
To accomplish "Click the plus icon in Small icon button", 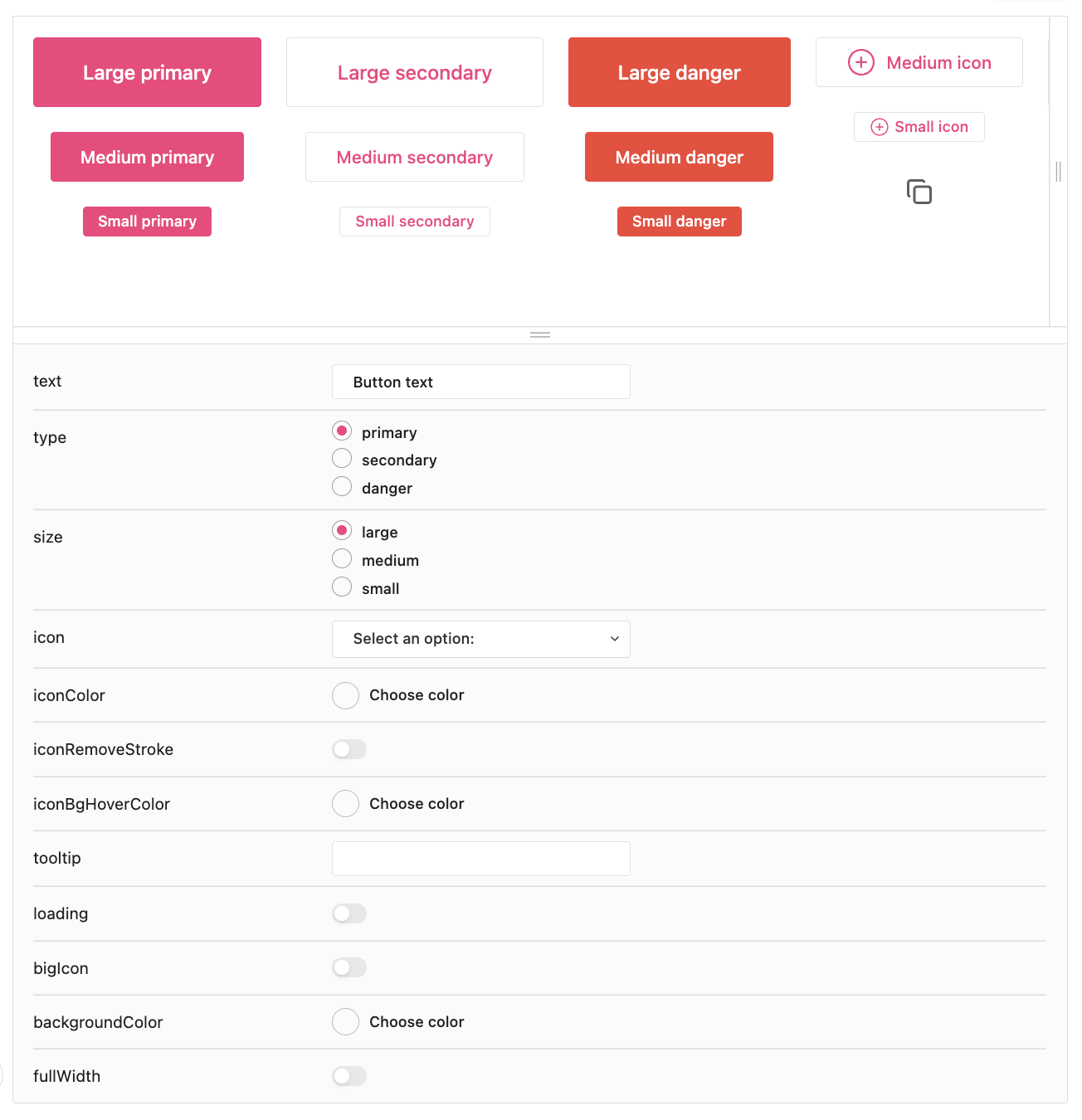I will (879, 126).
